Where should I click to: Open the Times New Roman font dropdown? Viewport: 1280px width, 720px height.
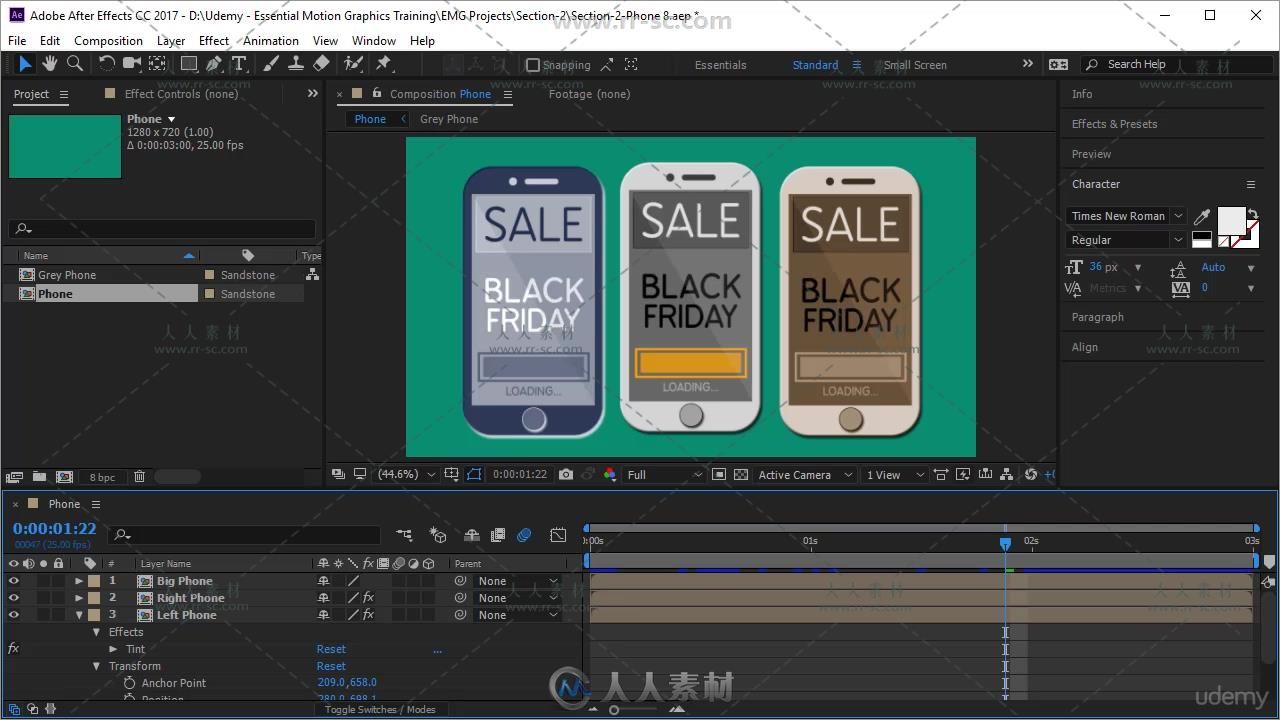click(x=1126, y=216)
